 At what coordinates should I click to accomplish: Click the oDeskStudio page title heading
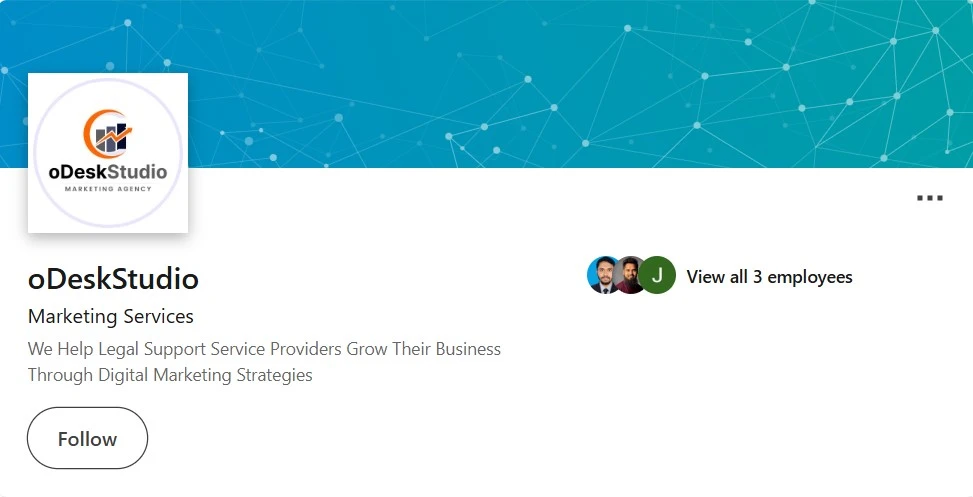[x=113, y=279]
